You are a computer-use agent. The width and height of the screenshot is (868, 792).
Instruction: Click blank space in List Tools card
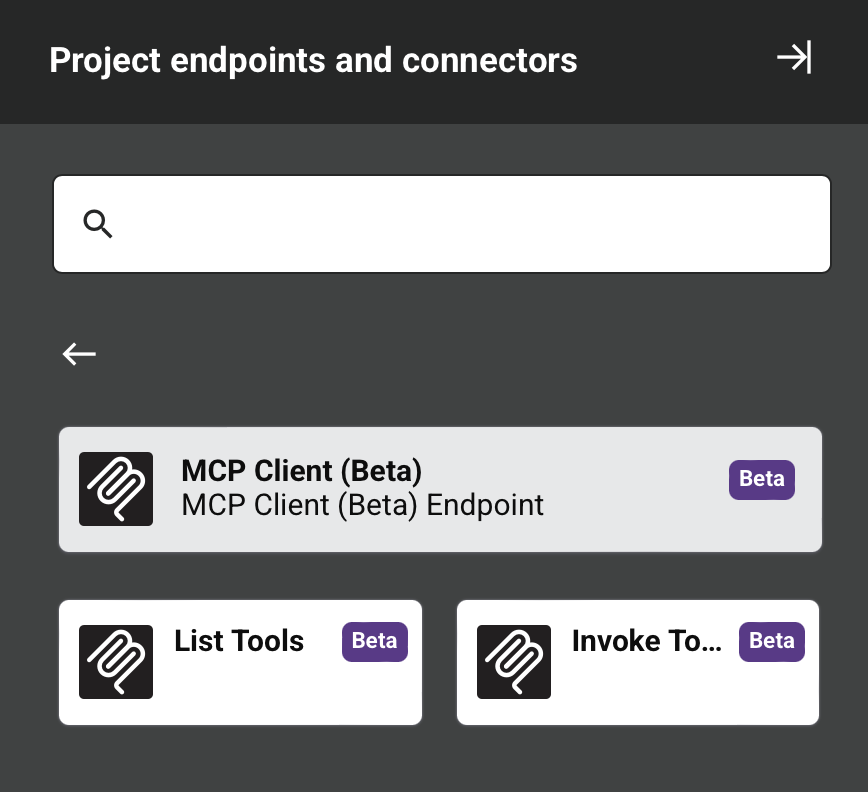(280, 695)
